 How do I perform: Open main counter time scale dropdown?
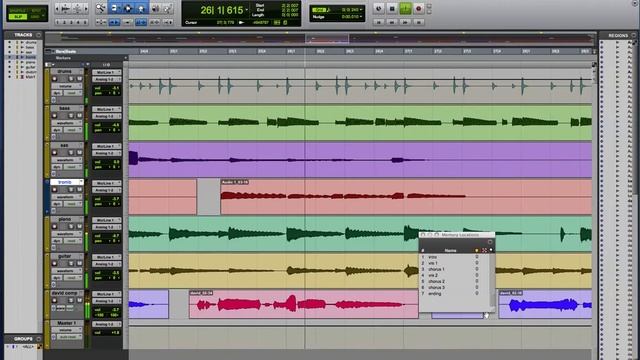[247, 10]
